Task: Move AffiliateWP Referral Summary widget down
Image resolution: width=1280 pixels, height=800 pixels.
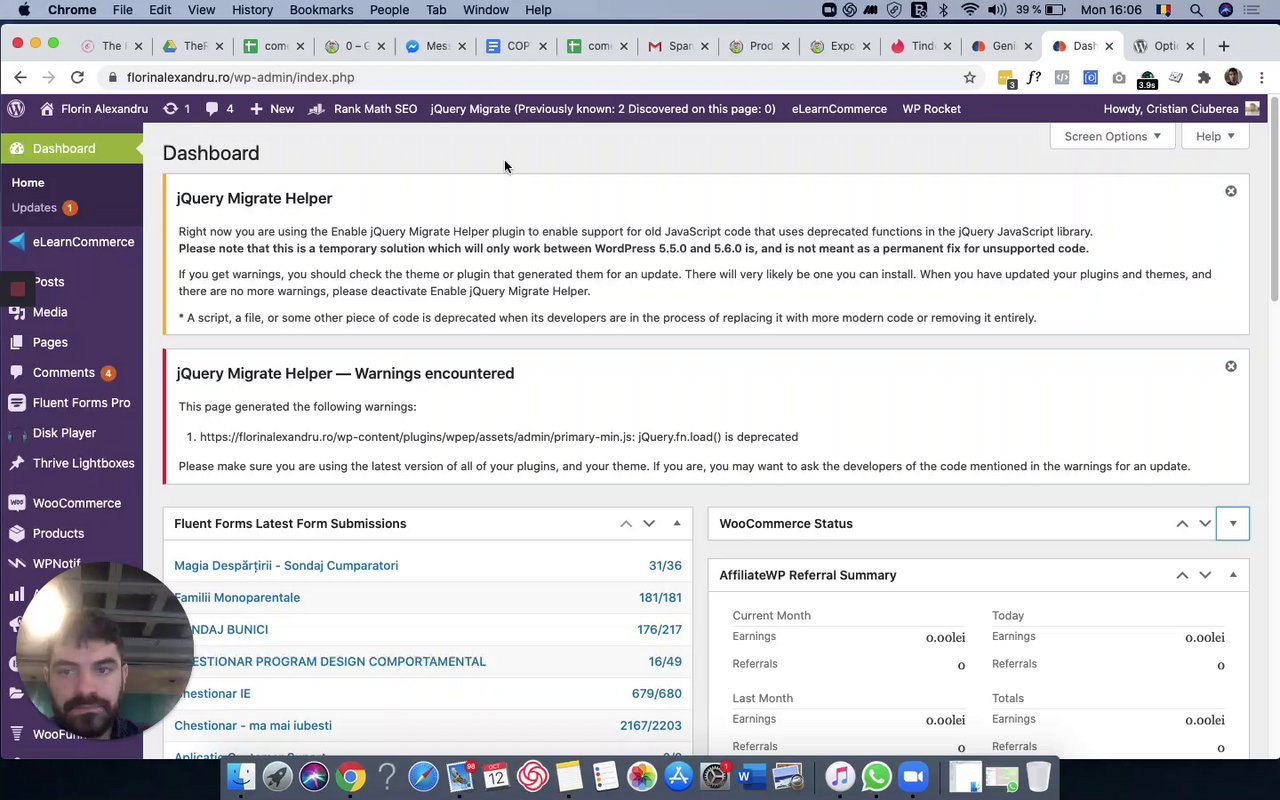Action: click(1205, 575)
